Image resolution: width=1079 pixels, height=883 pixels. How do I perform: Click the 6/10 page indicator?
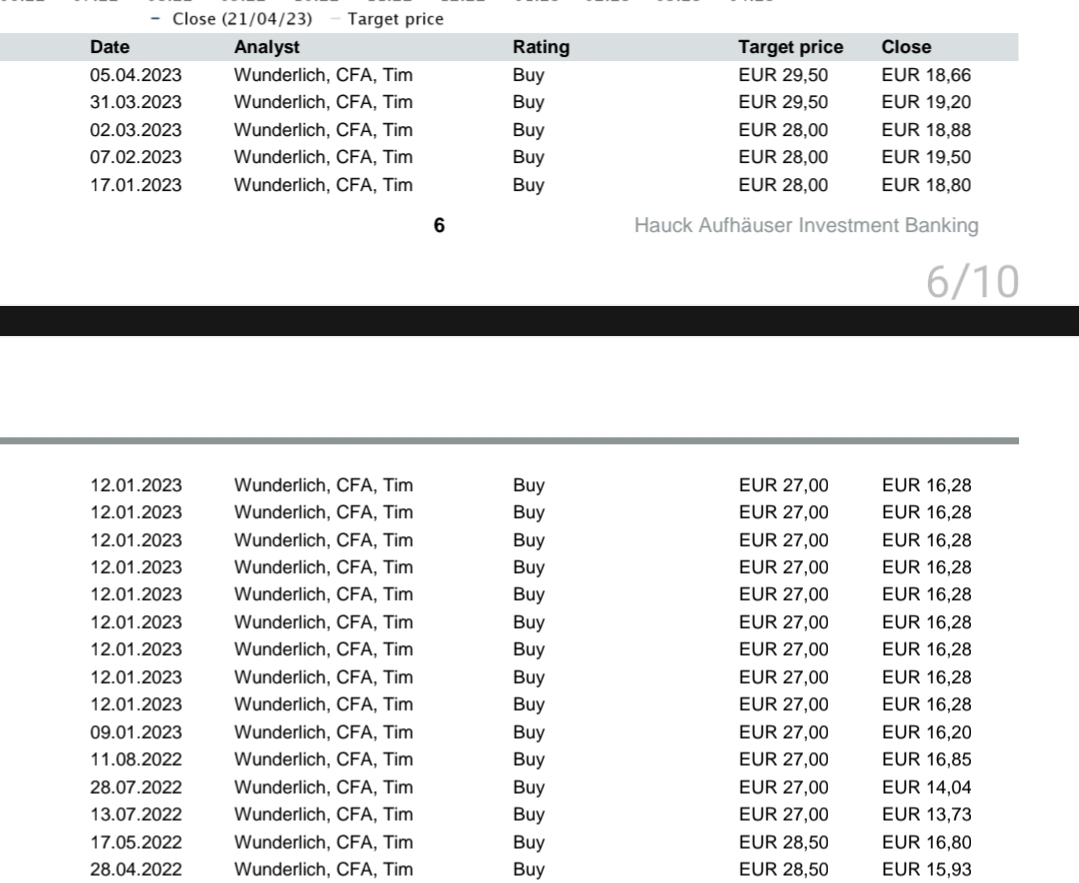click(x=972, y=282)
